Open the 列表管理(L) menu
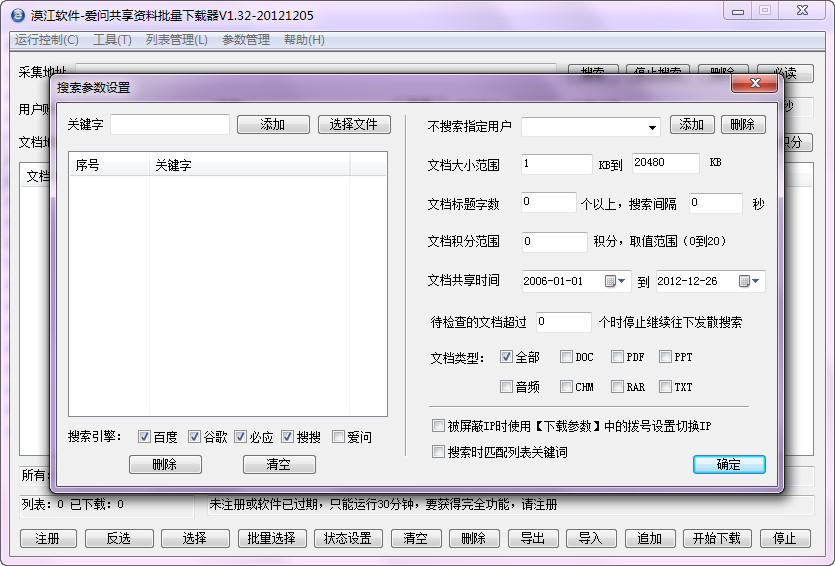This screenshot has height=566, width=835. click(x=177, y=40)
